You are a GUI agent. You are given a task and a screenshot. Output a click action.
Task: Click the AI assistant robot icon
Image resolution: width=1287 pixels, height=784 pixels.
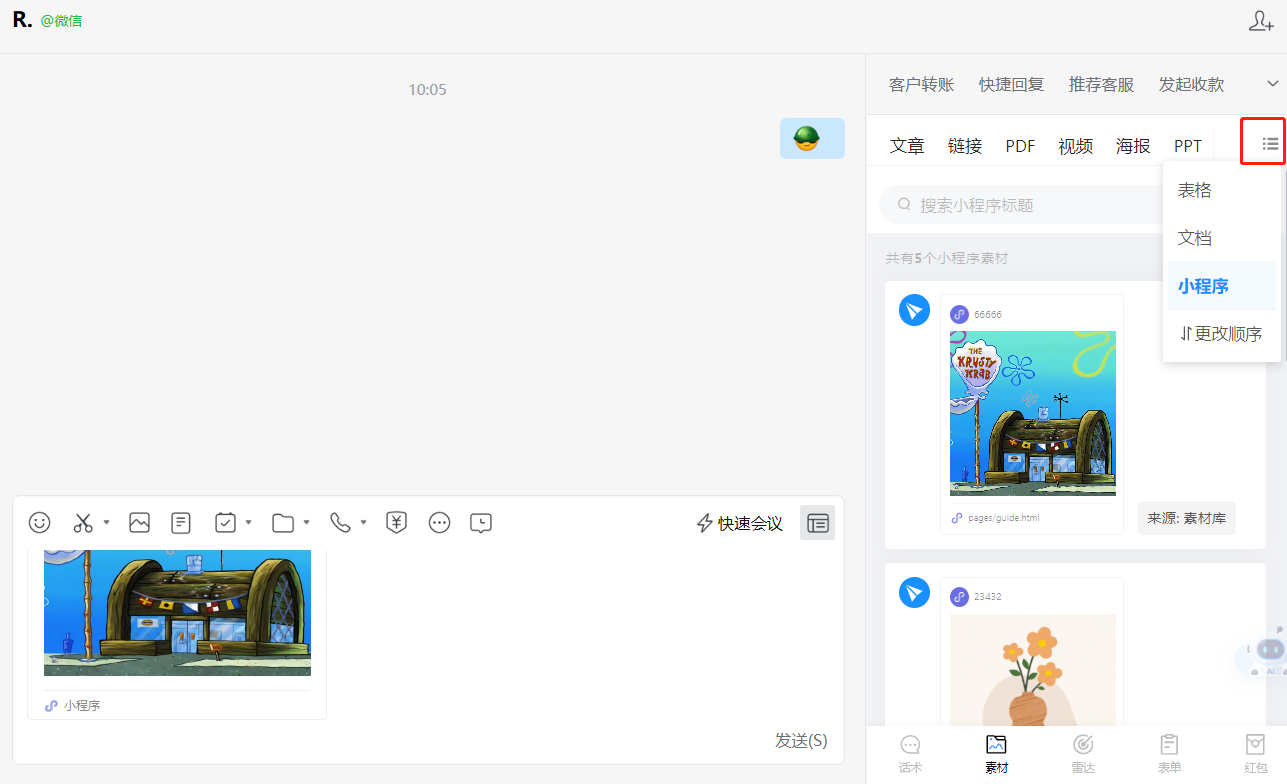tap(1269, 652)
